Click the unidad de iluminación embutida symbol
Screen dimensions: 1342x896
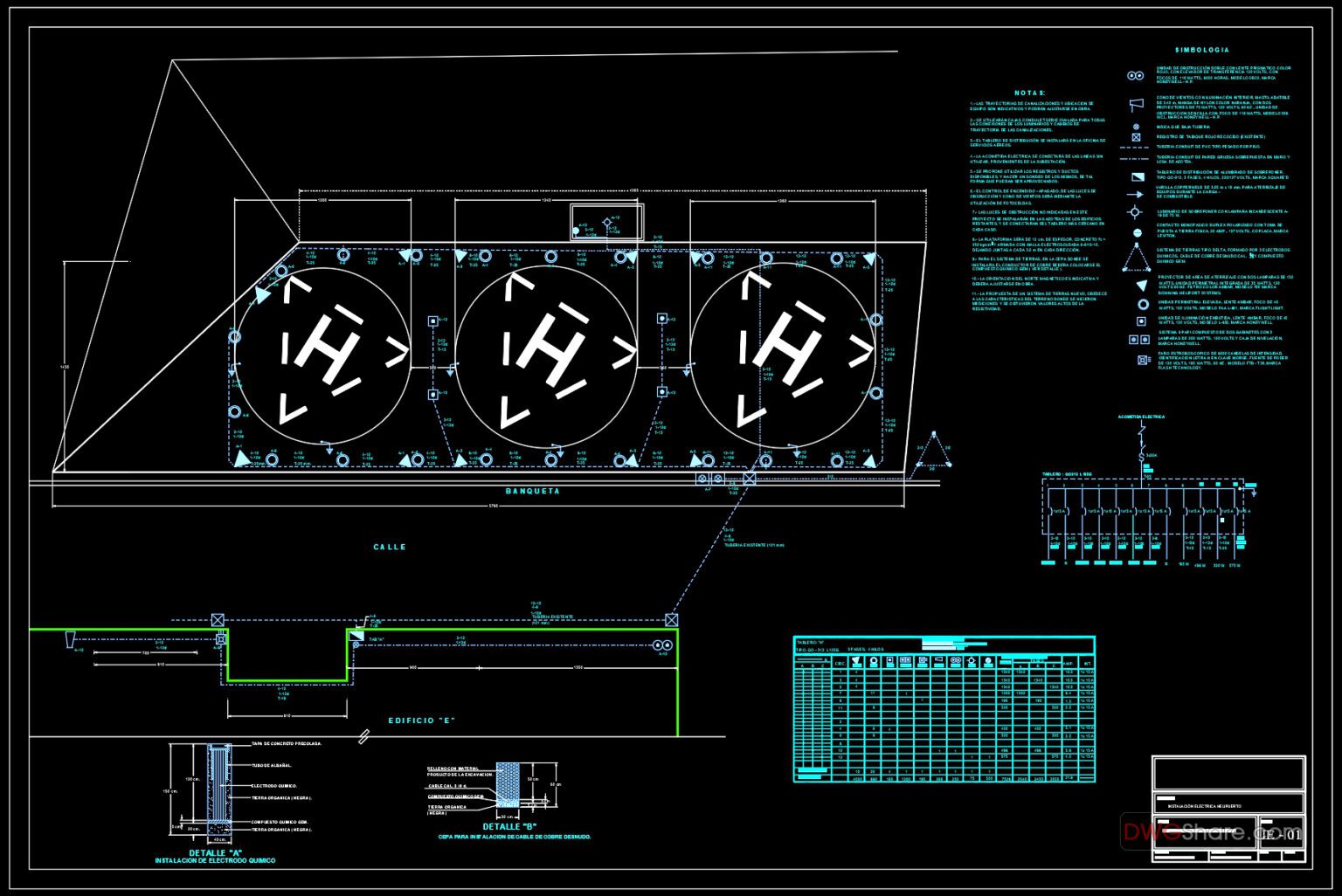(x=1140, y=320)
